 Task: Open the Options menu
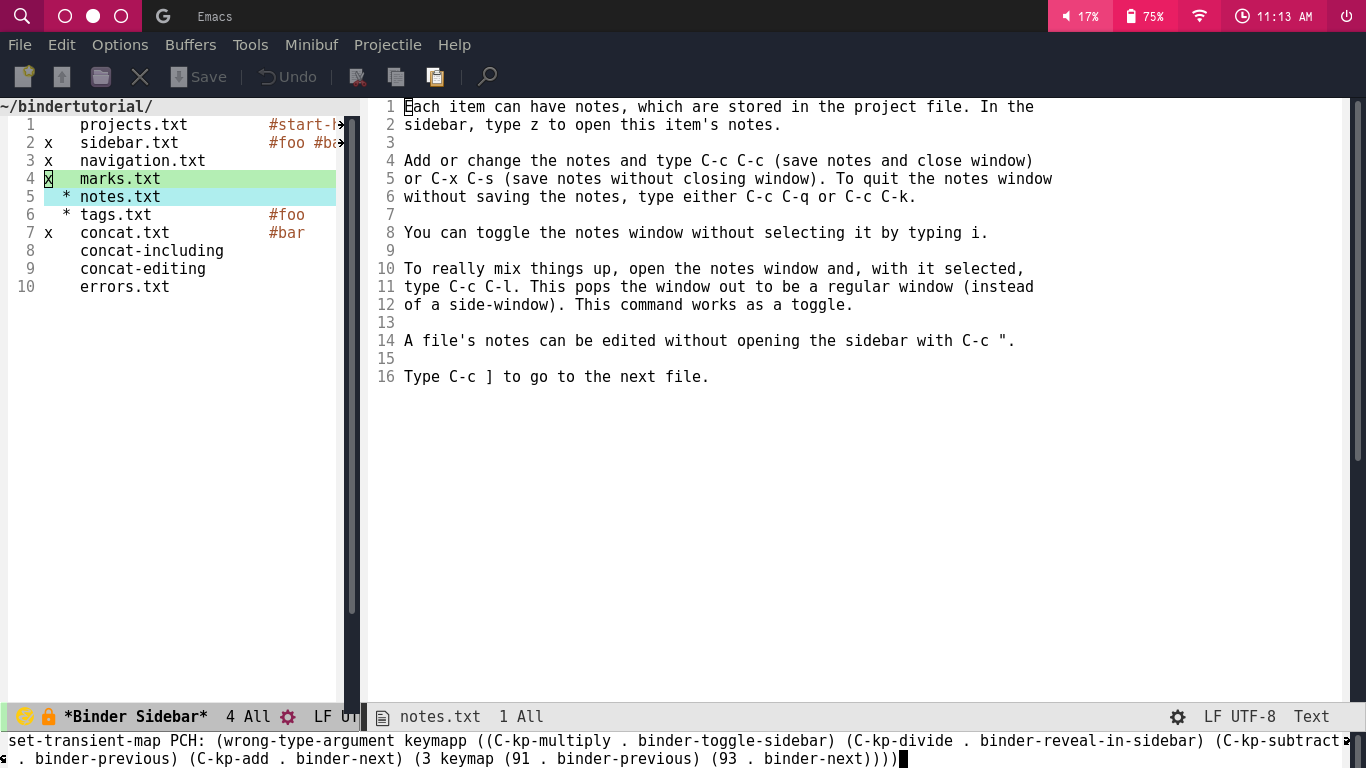tap(120, 45)
